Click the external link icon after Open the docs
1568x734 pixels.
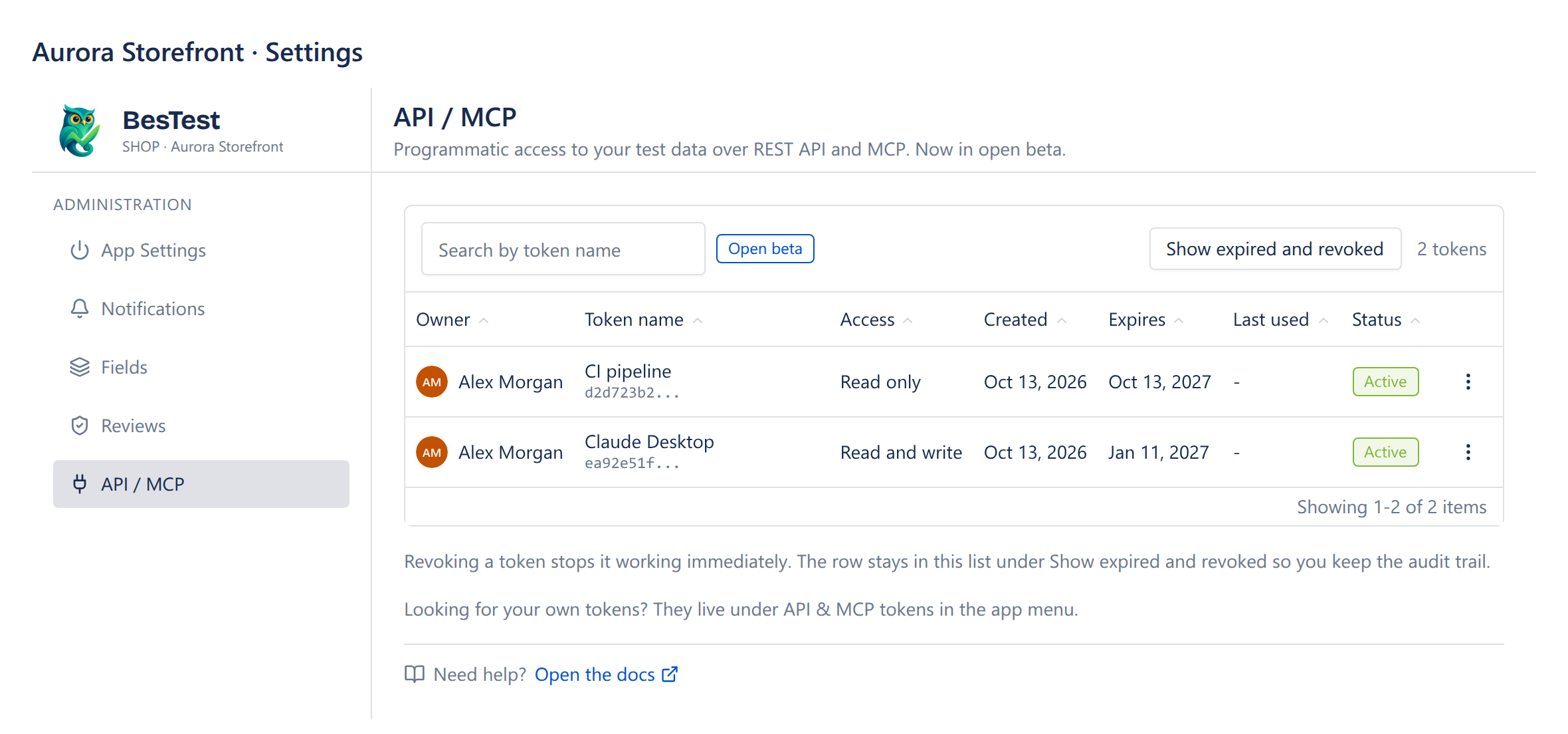tap(670, 674)
